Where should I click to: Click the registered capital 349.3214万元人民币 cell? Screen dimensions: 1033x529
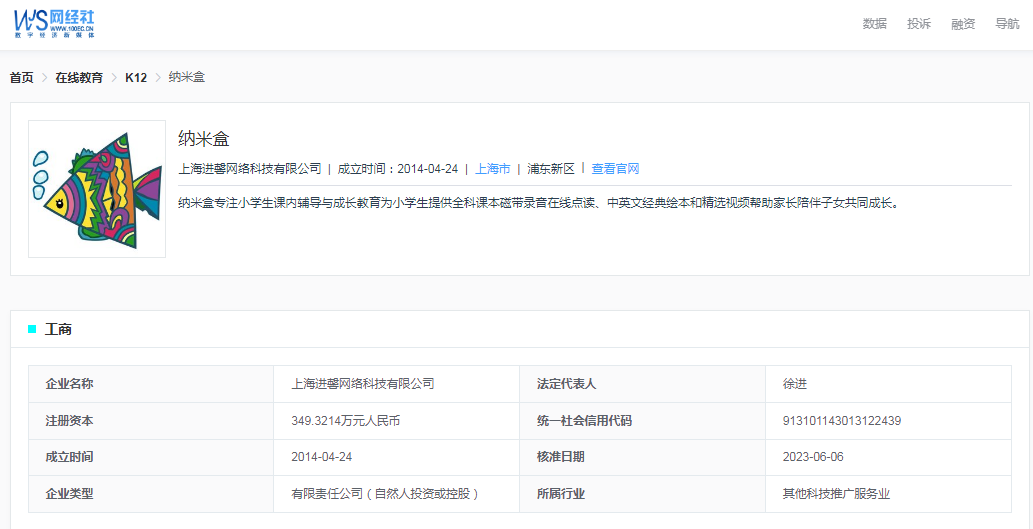click(x=345, y=421)
